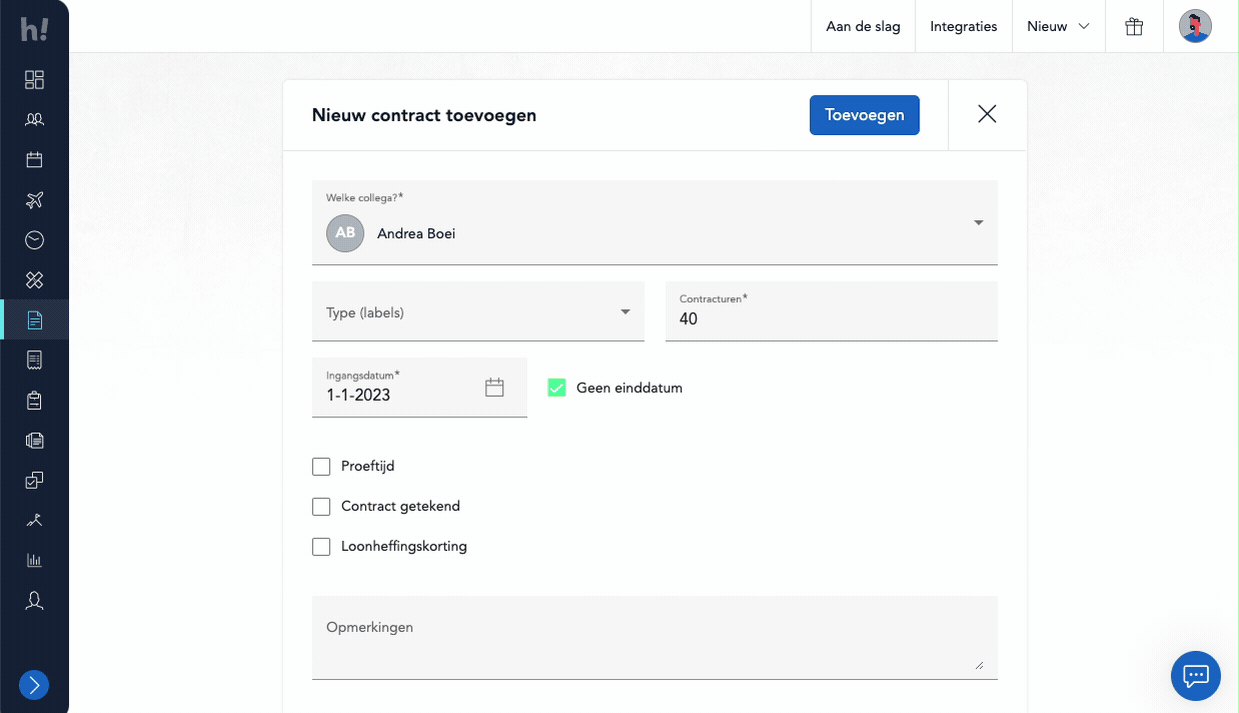Open the clipboard icon in sidebar
This screenshot has width=1239, height=713.
(x=34, y=400)
